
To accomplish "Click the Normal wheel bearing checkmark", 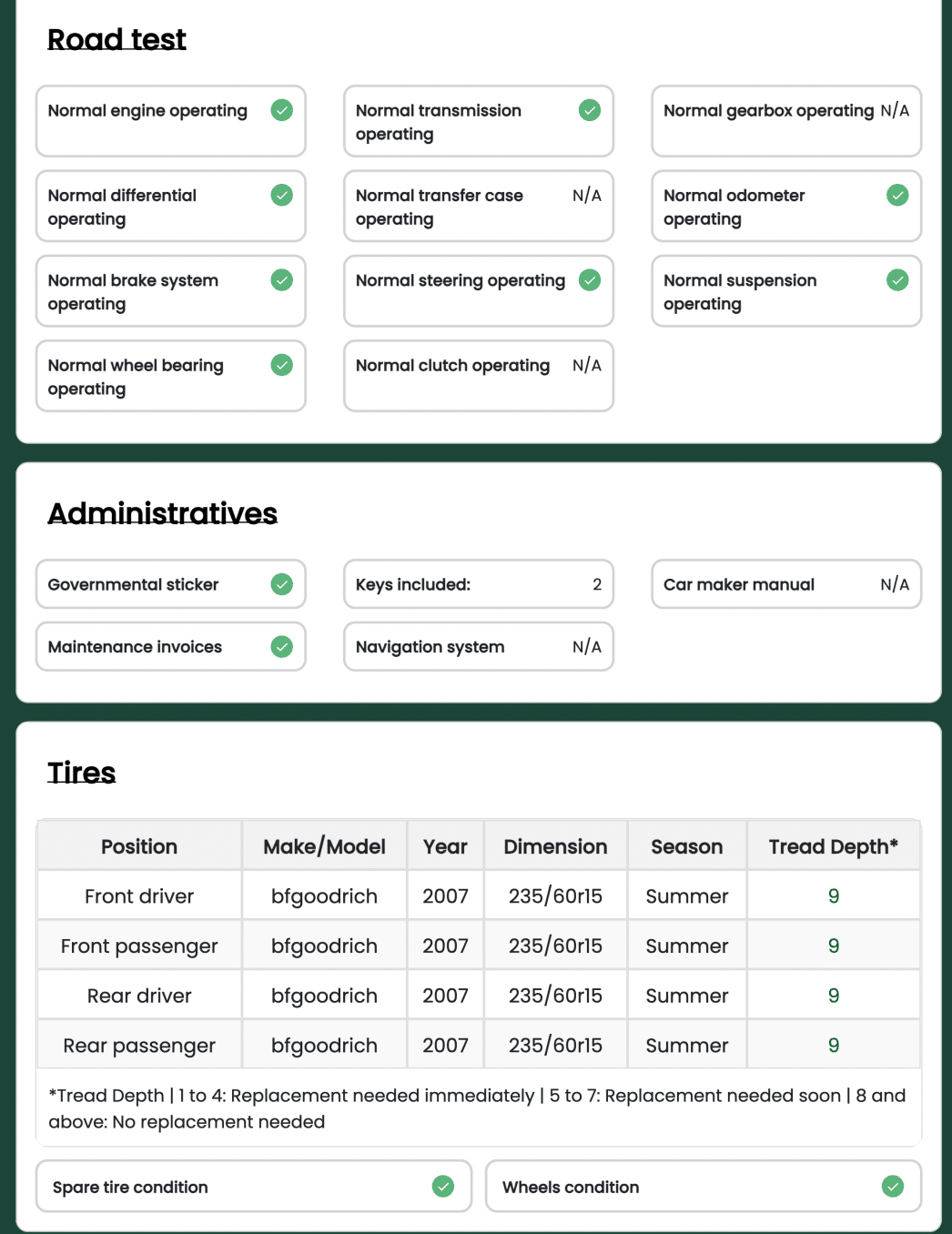I will (282, 365).
